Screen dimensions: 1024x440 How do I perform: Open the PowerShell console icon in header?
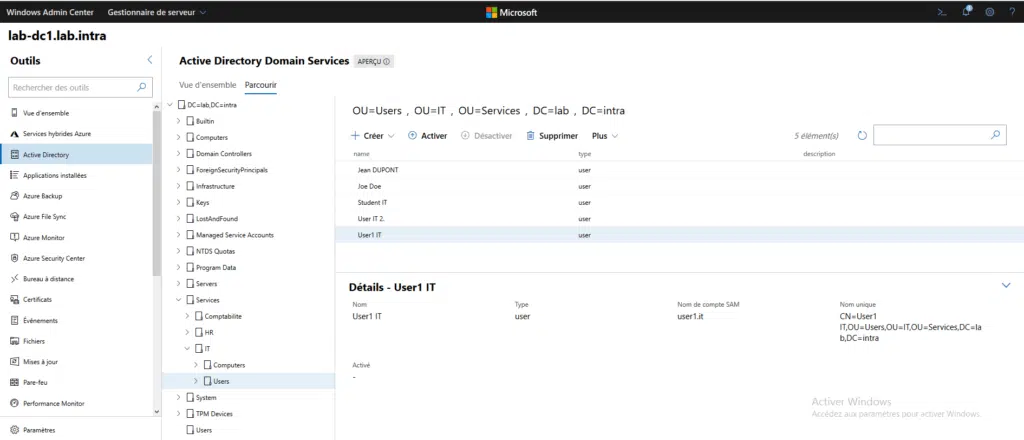pyautogui.click(x=942, y=12)
